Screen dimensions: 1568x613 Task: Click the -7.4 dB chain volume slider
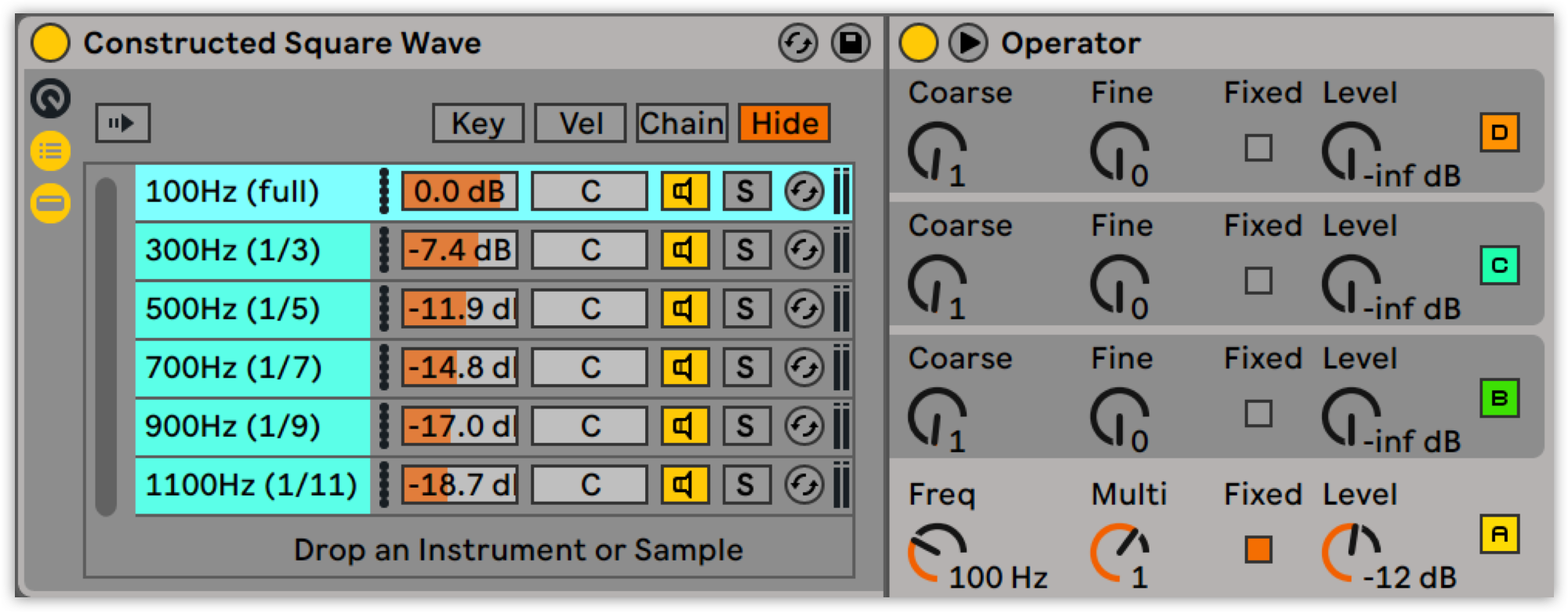pos(460,250)
